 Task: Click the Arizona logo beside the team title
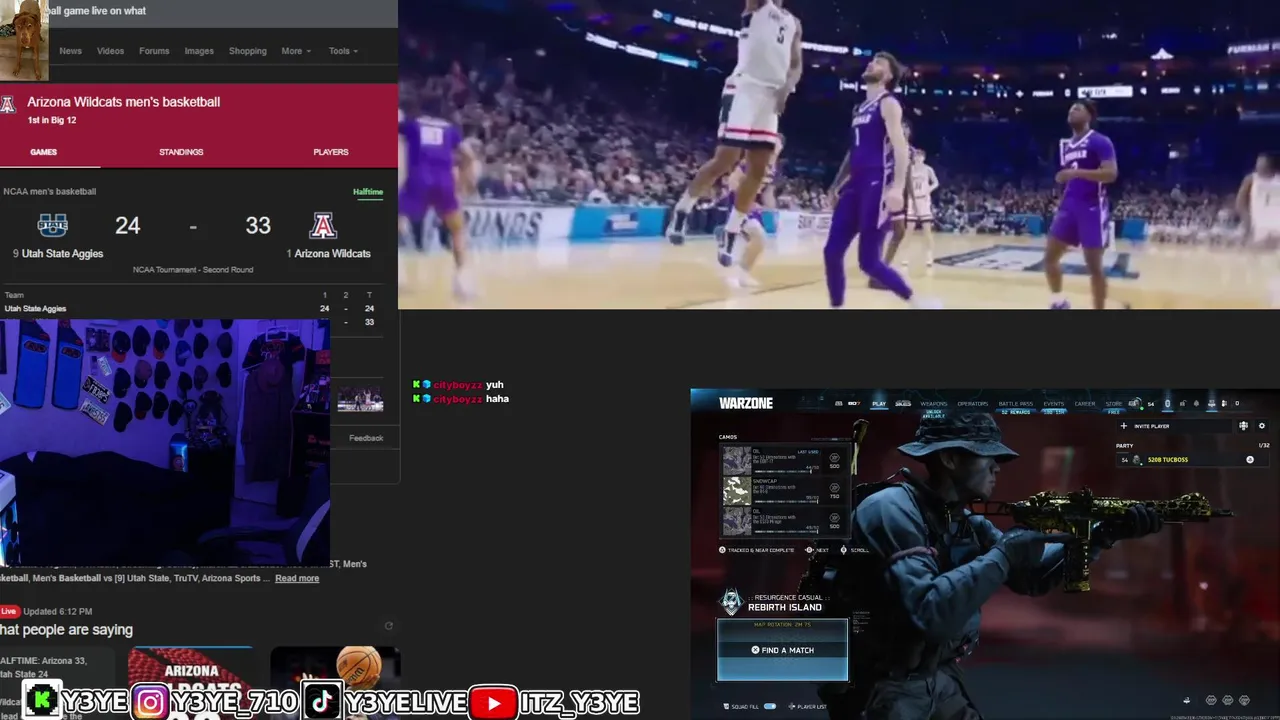(x=8, y=105)
